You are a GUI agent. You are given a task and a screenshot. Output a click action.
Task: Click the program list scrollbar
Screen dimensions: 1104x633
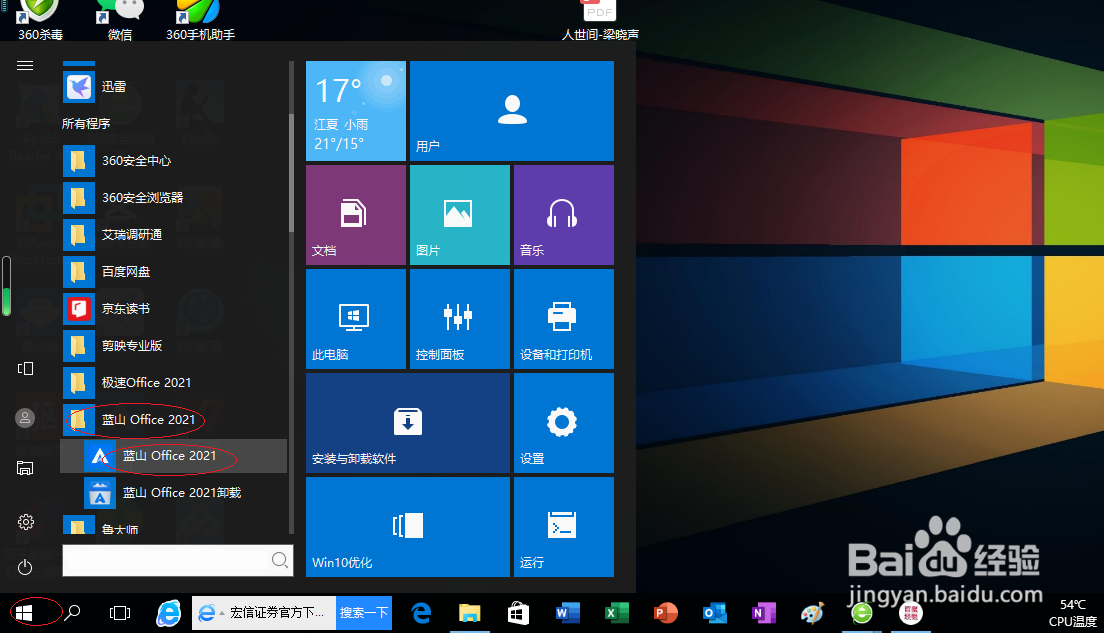[291, 173]
